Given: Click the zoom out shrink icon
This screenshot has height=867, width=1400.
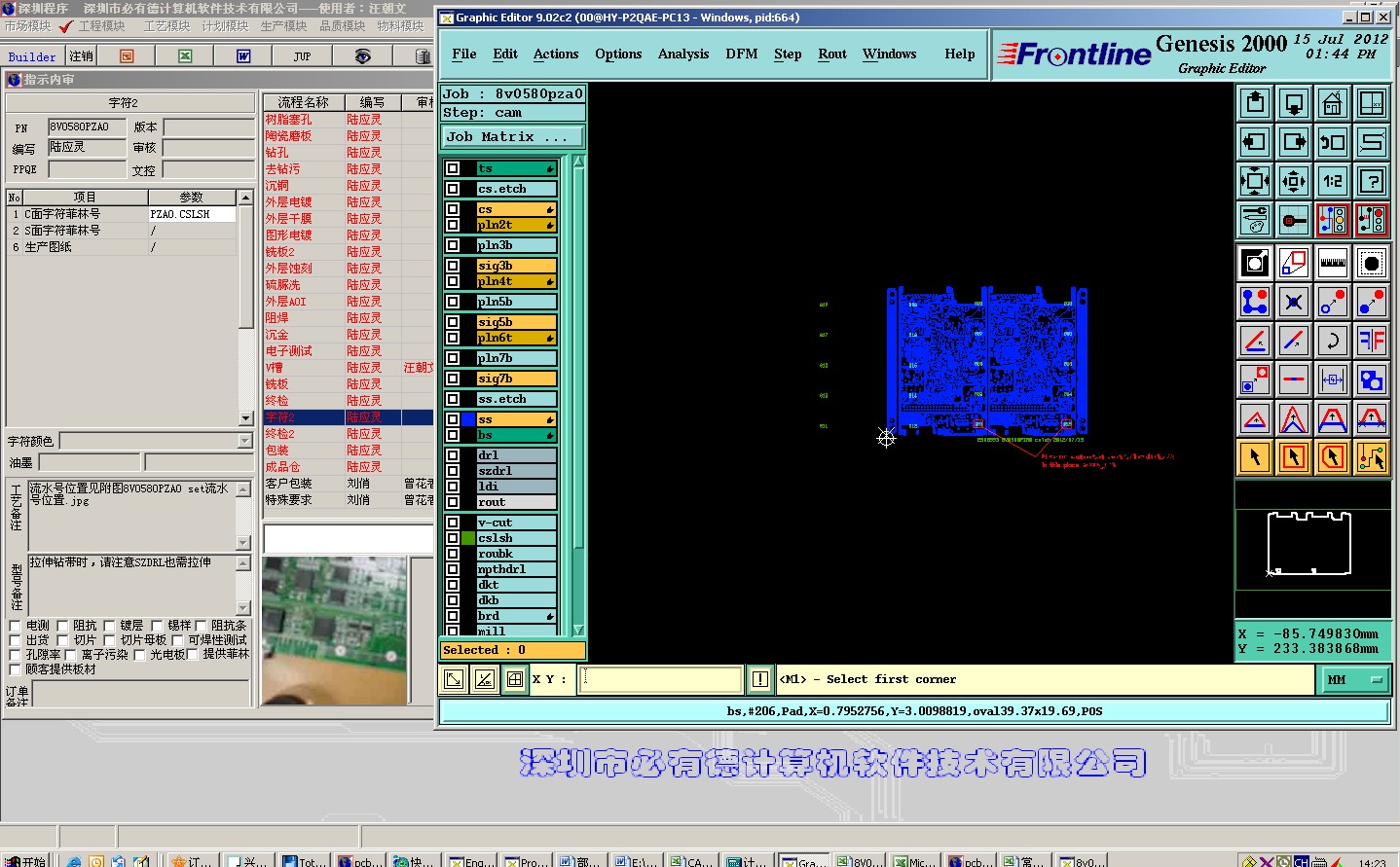Looking at the screenshot, I should tap(1294, 181).
